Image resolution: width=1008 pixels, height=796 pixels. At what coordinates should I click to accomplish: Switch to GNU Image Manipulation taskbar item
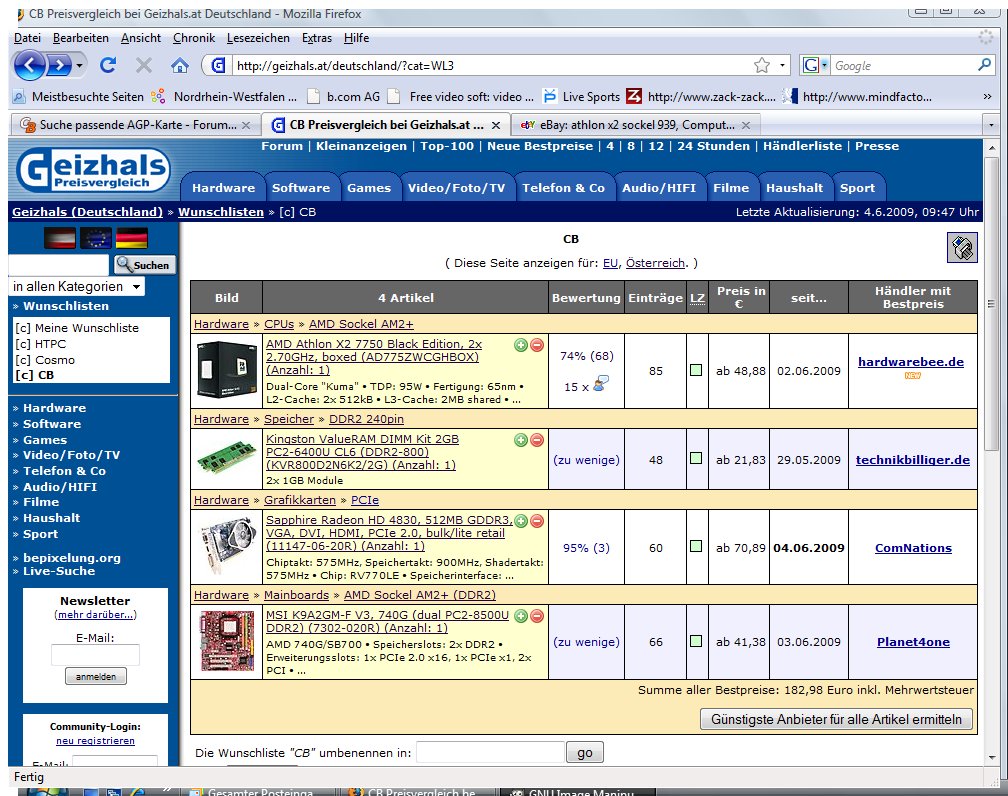pos(578,792)
